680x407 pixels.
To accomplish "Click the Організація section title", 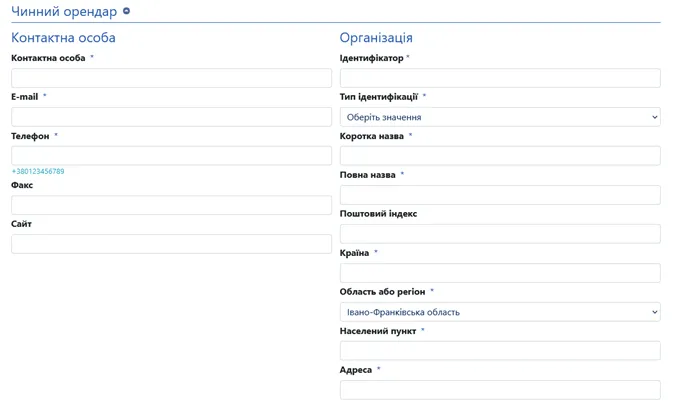I will click(x=376, y=38).
